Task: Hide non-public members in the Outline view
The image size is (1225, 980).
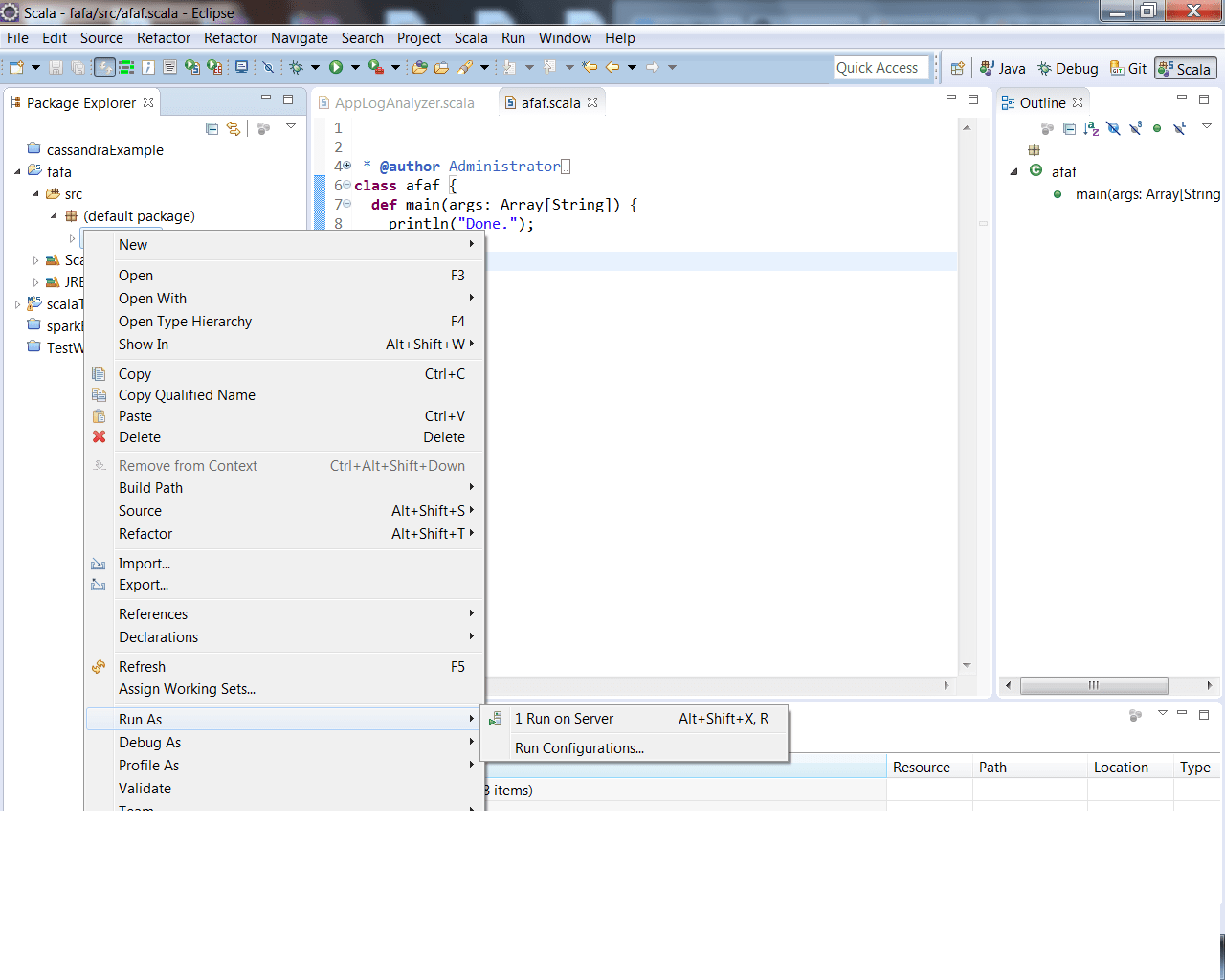Action: pos(1157,128)
